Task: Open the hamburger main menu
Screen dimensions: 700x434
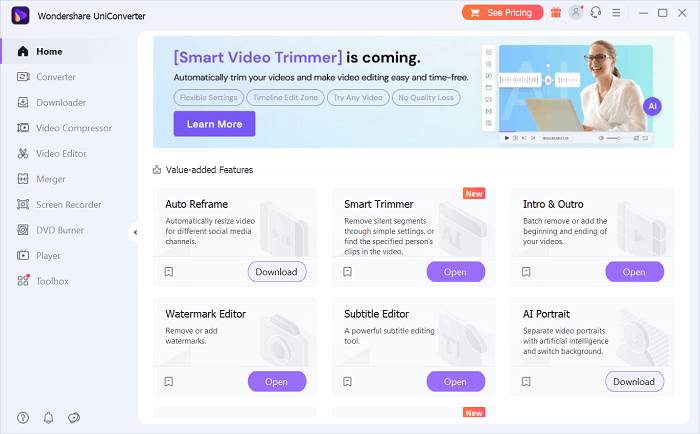Action: [x=618, y=12]
